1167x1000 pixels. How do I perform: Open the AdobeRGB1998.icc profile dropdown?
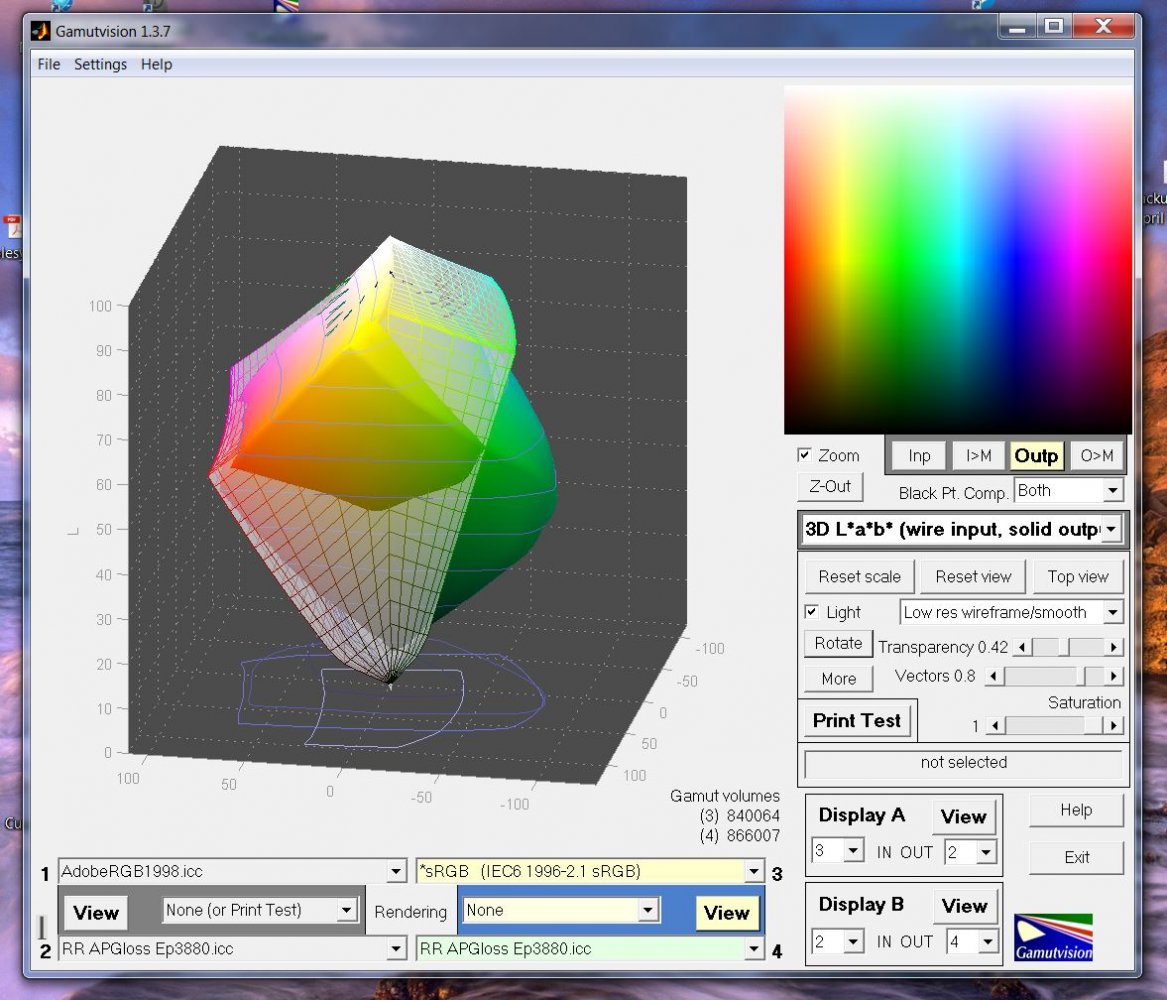click(396, 872)
